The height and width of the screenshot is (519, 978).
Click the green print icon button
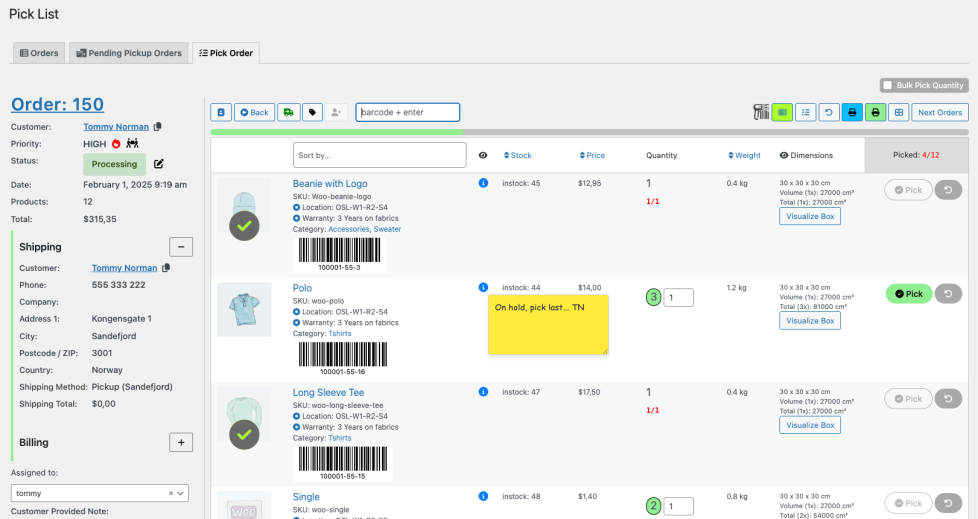(875, 113)
